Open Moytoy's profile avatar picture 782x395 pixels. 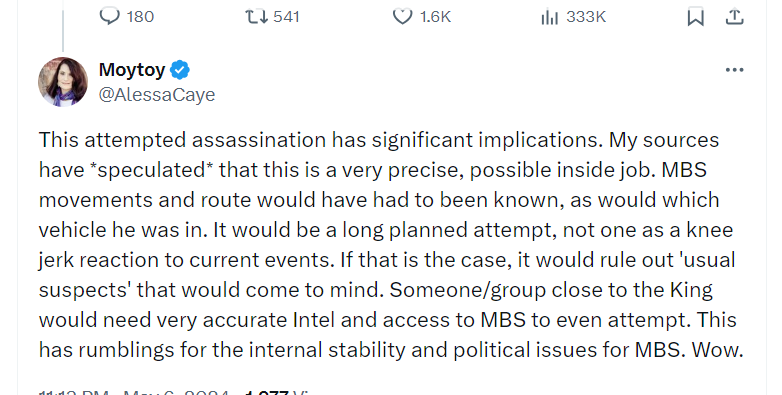[x=63, y=82]
